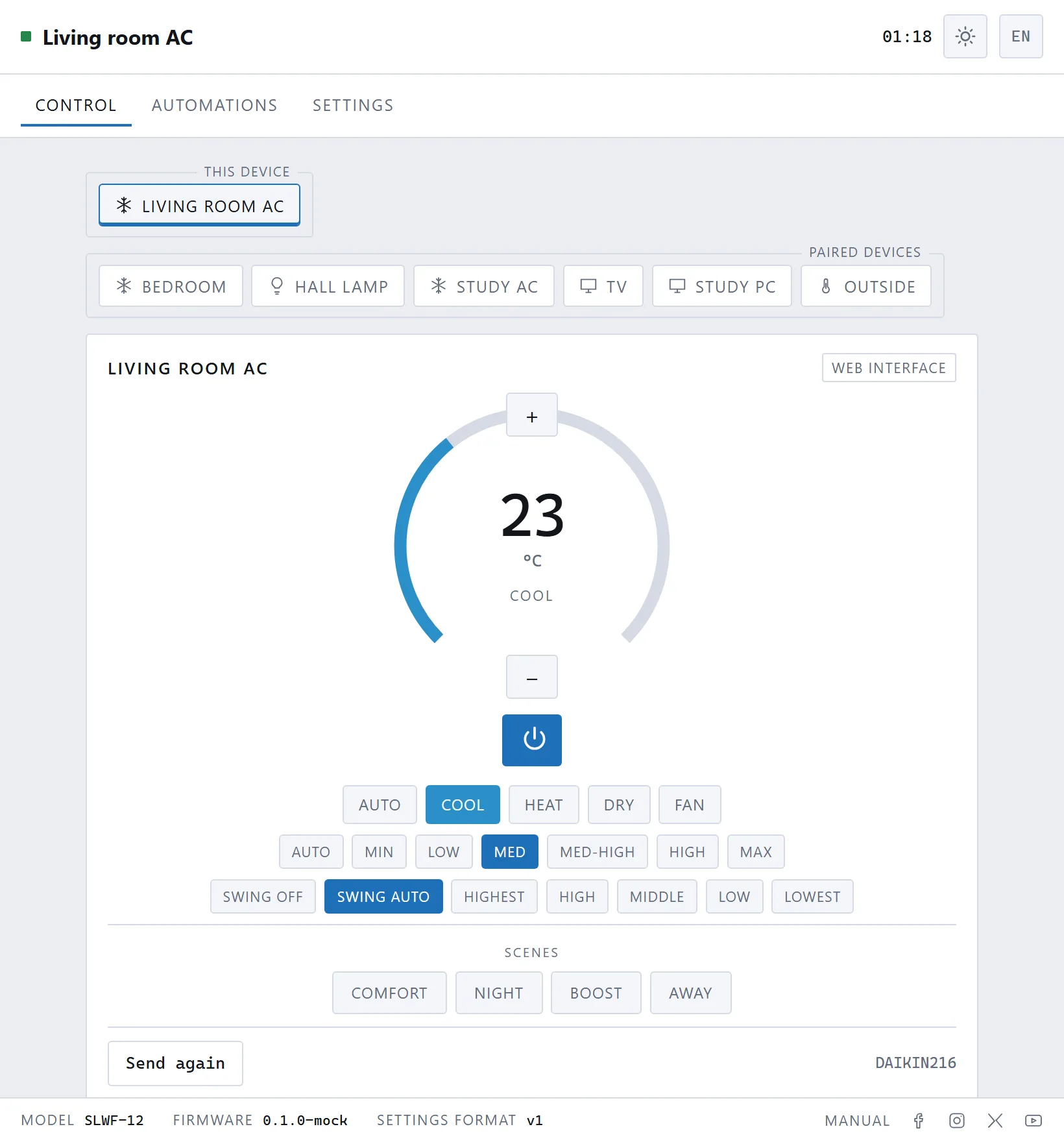The image size is (1064, 1142).
Task: Set swing position to Middle
Action: 657,896
